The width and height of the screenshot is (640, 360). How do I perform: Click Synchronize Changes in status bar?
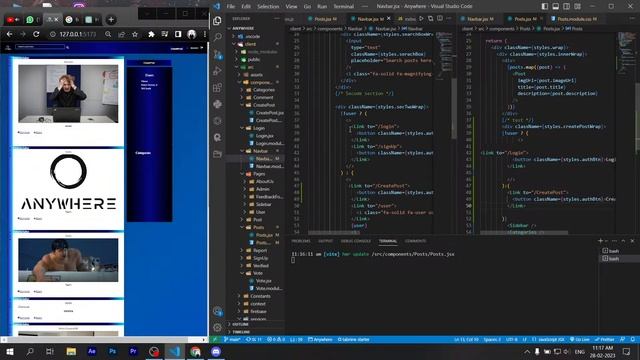(253, 339)
